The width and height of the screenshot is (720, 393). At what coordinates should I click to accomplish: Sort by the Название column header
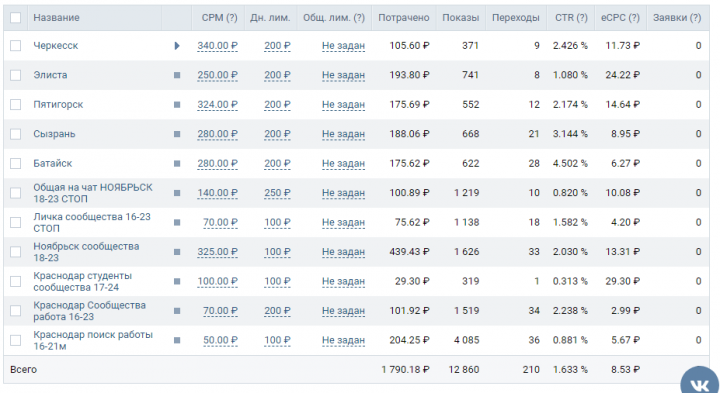click(56, 17)
